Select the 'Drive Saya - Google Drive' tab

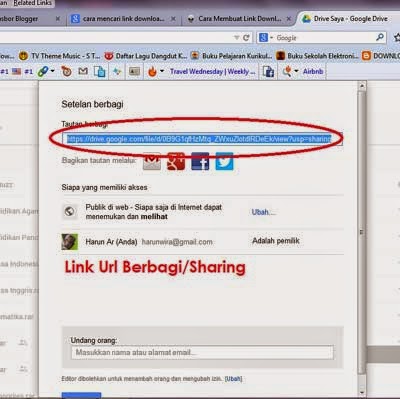click(x=348, y=19)
